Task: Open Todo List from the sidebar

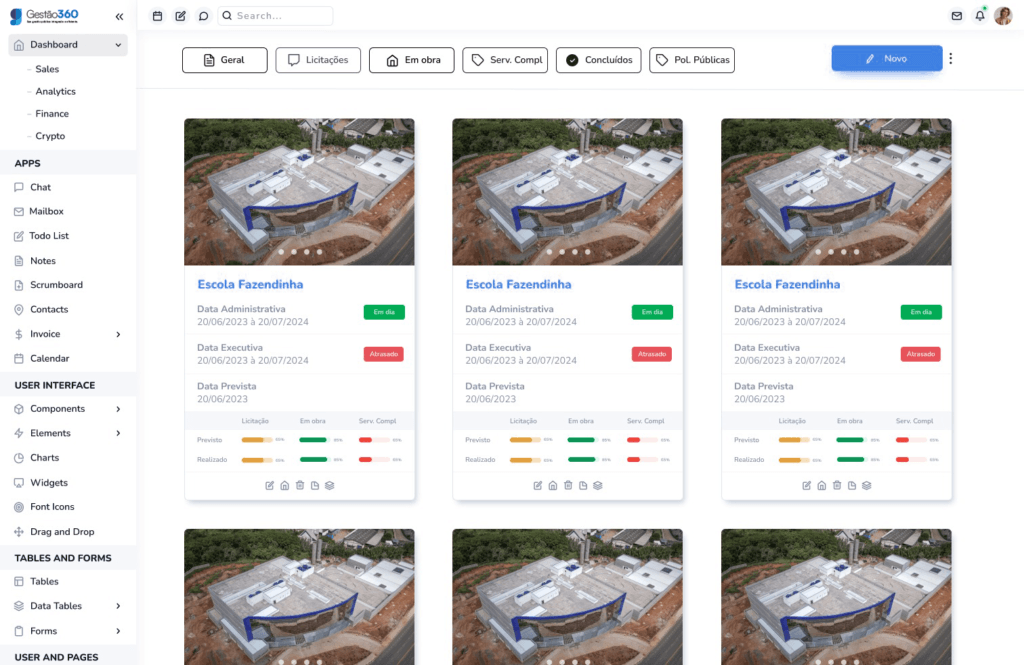Action: tap(49, 236)
